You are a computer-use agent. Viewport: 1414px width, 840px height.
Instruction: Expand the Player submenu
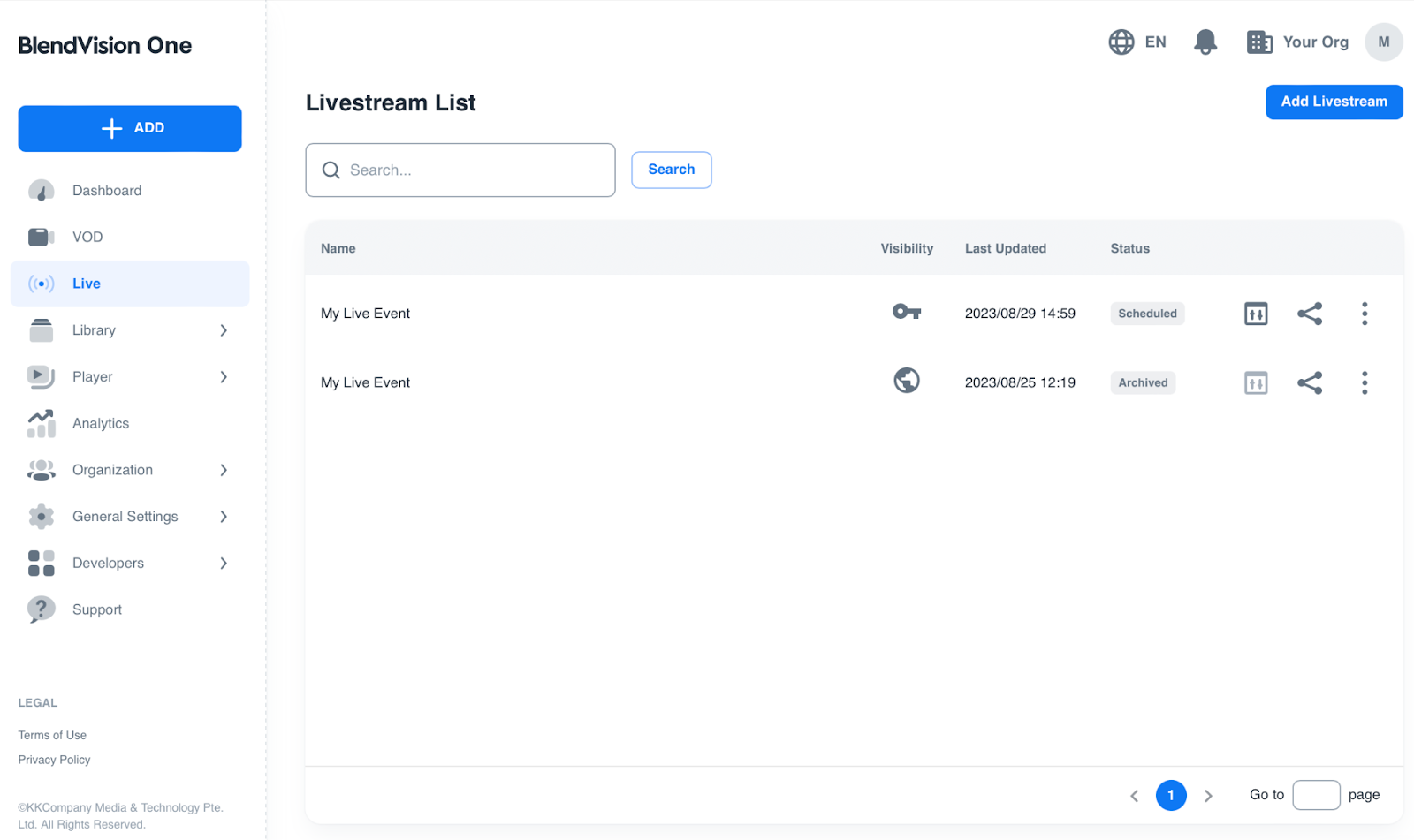(x=224, y=377)
